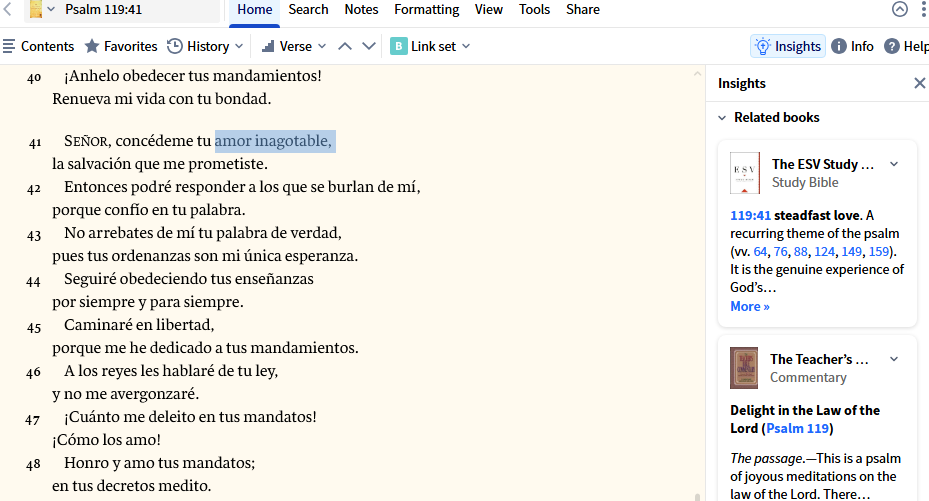Open Help with the question mark icon
The width and height of the screenshot is (929, 501).
point(892,46)
